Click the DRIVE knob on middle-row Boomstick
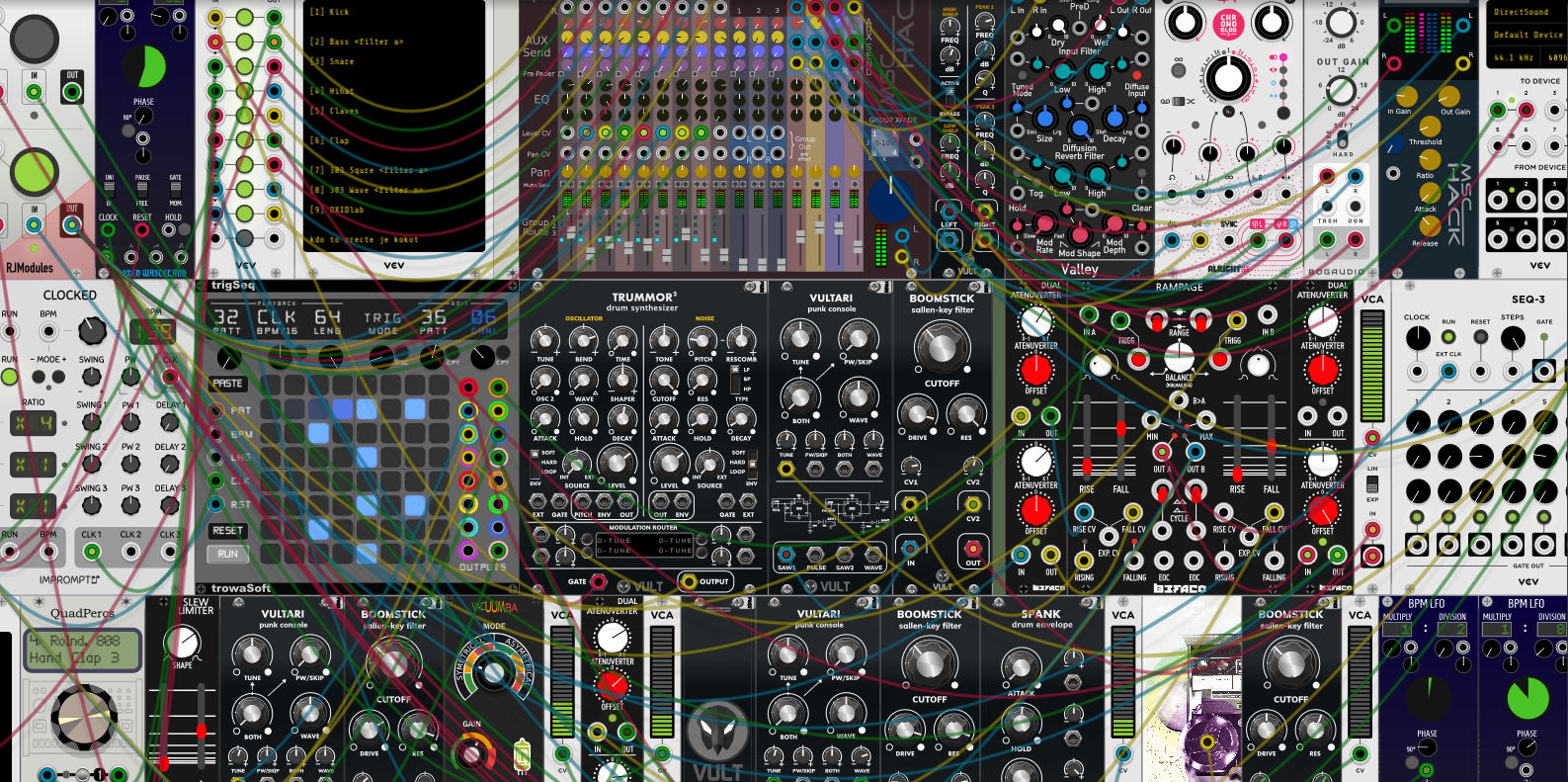Image resolution: width=1568 pixels, height=782 pixels. pos(918,415)
